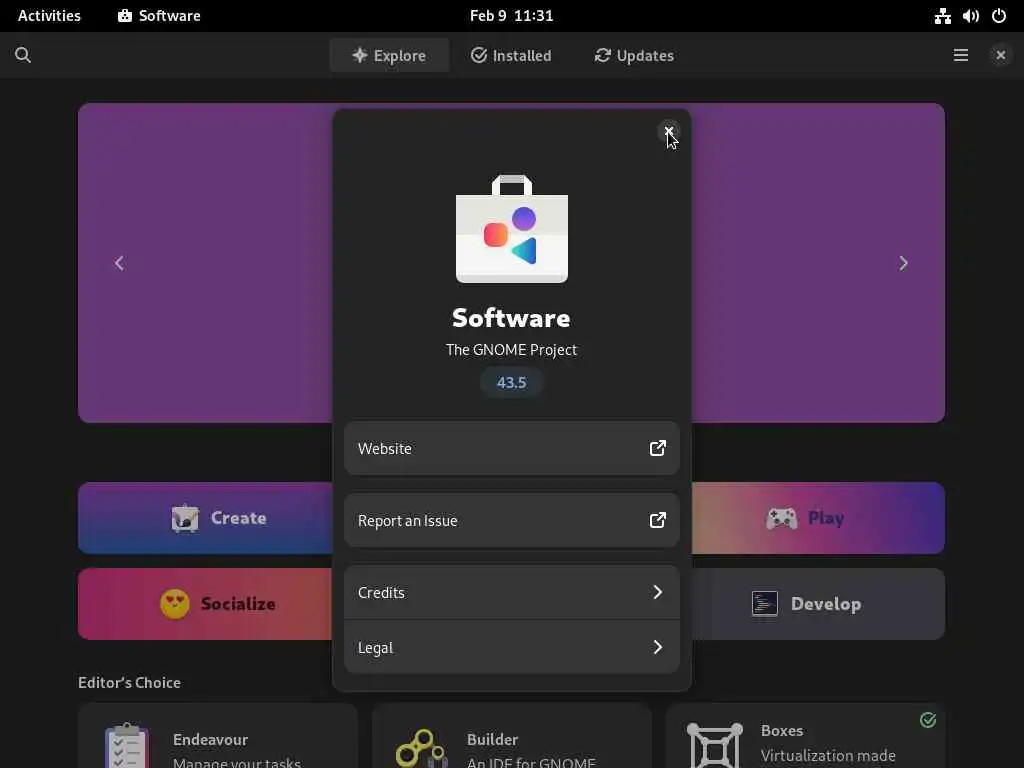Viewport: 1024px width, 768px height.
Task: Click Report an Issue external link icon
Action: pos(658,520)
